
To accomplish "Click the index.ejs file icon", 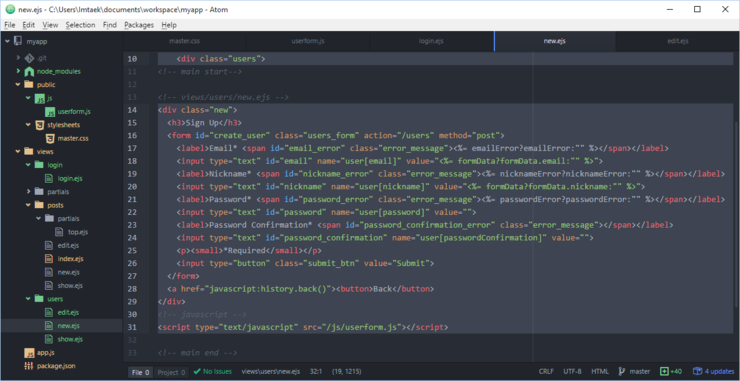I will tap(49, 259).
